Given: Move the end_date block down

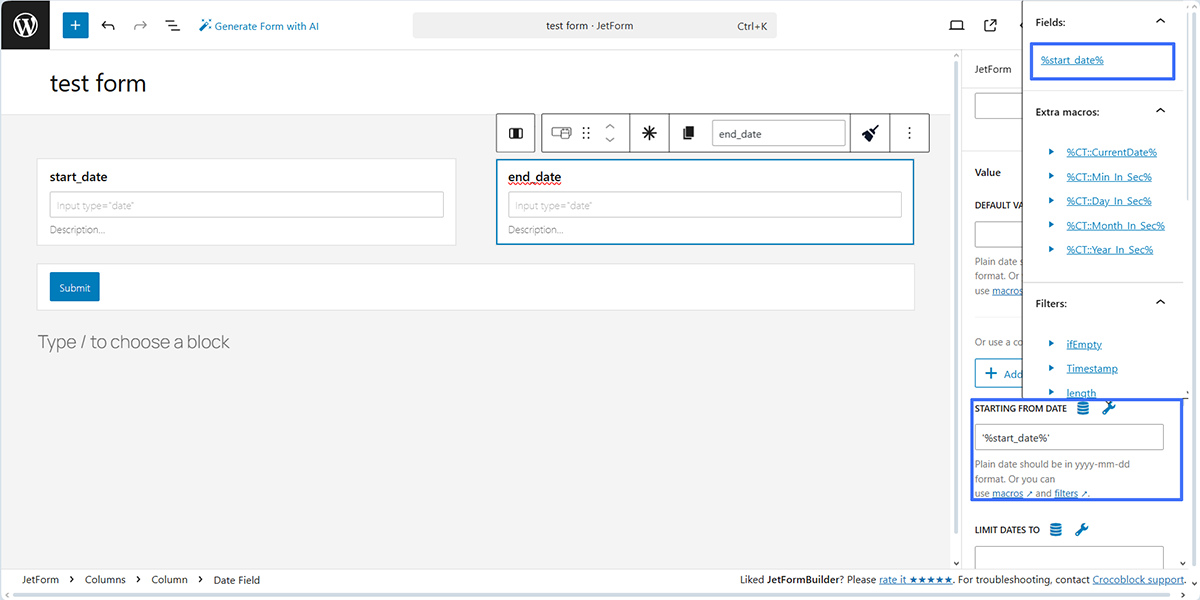Looking at the screenshot, I should coord(610,141).
